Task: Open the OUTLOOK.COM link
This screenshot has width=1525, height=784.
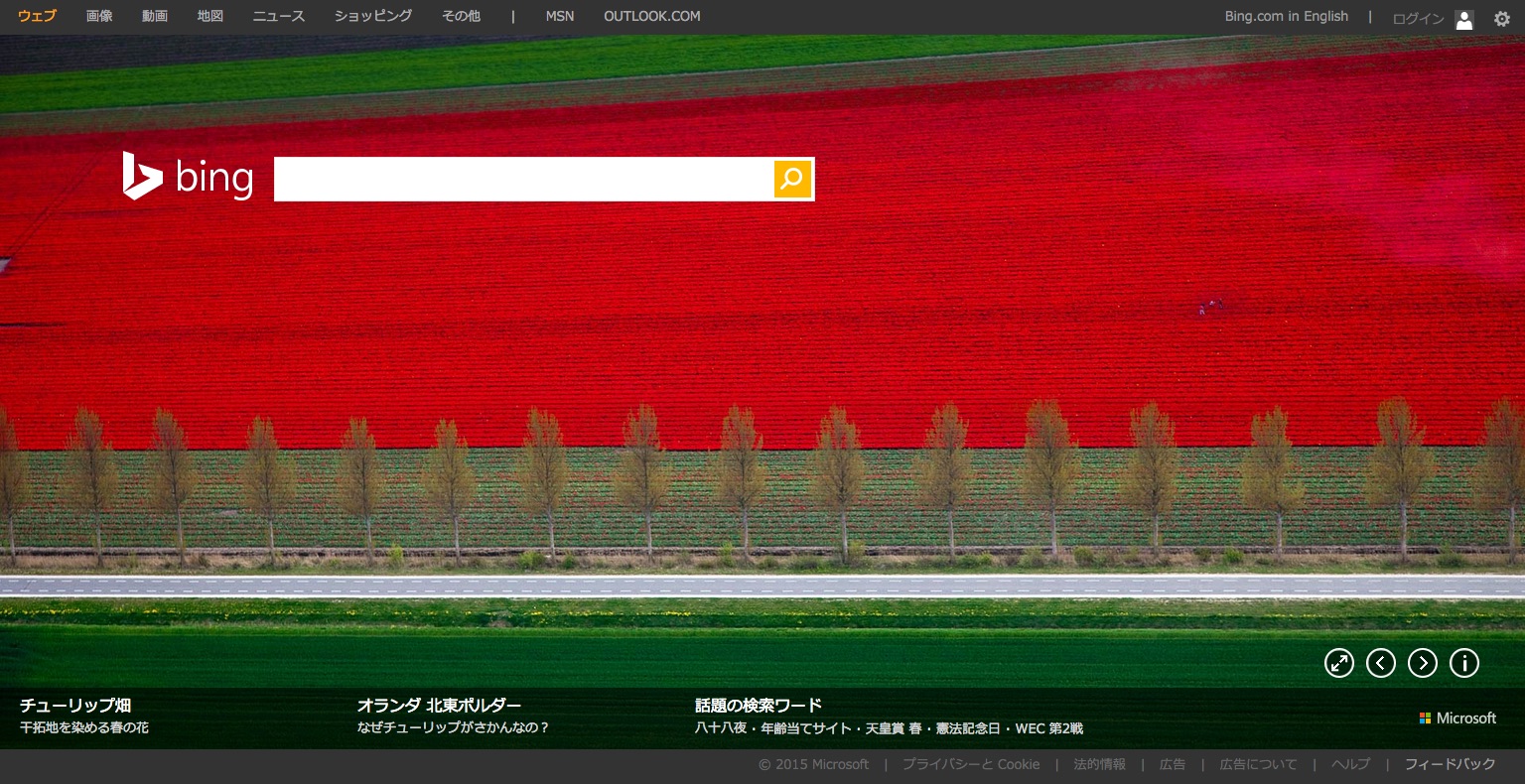Action: 651,17
